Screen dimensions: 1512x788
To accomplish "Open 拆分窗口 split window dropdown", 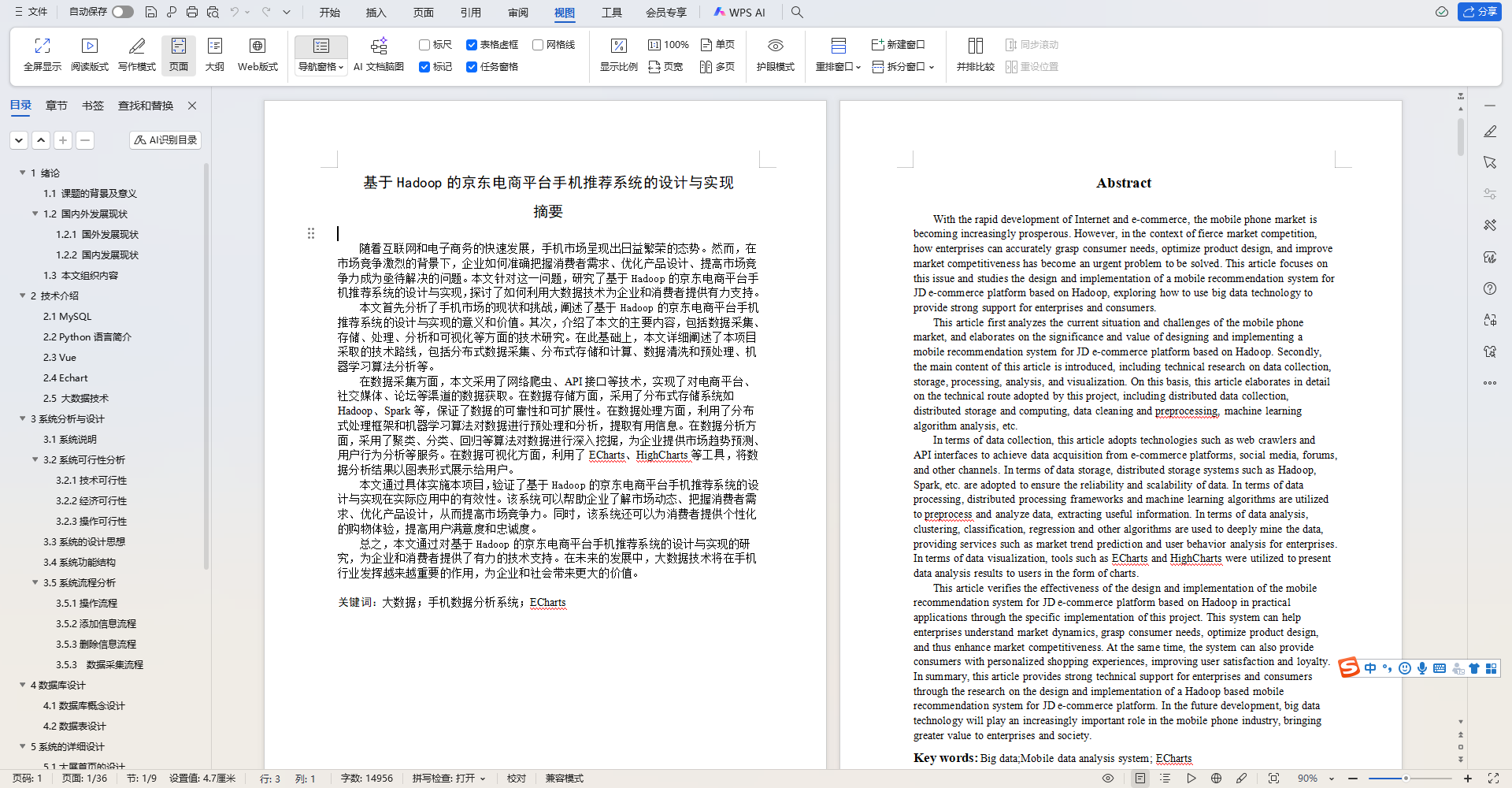I will point(902,67).
